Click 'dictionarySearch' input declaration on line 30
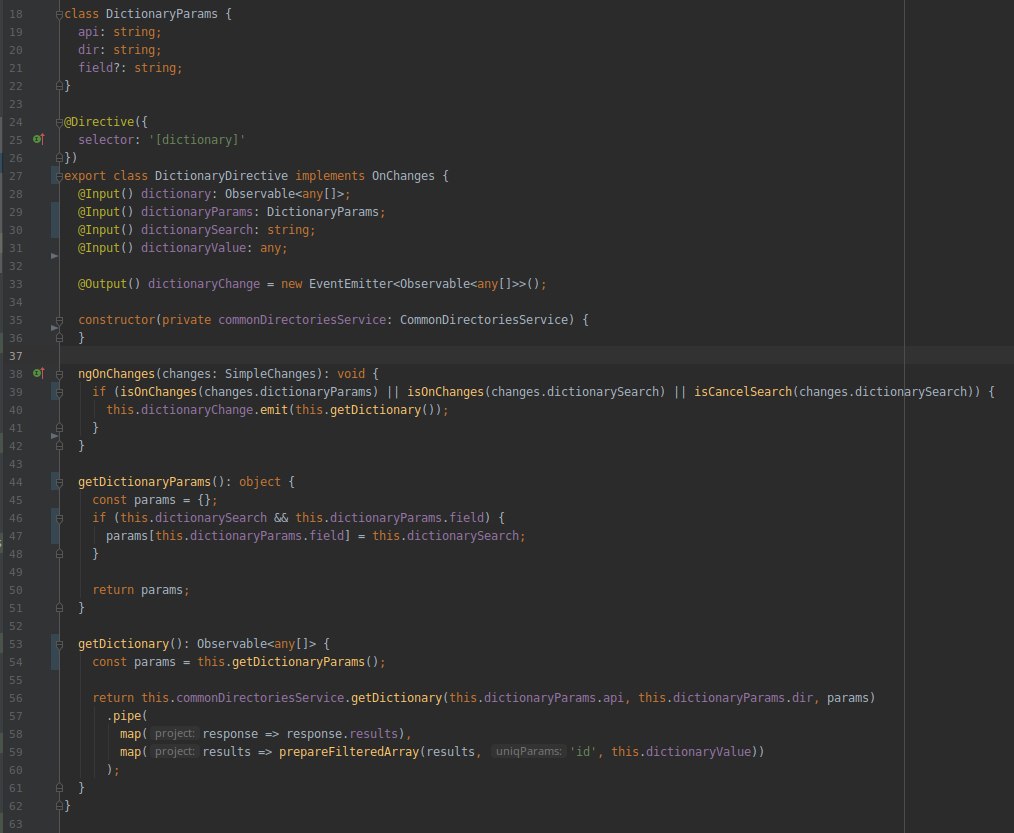1014x833 pixels. pyautogui.click(x=197, y=230)
